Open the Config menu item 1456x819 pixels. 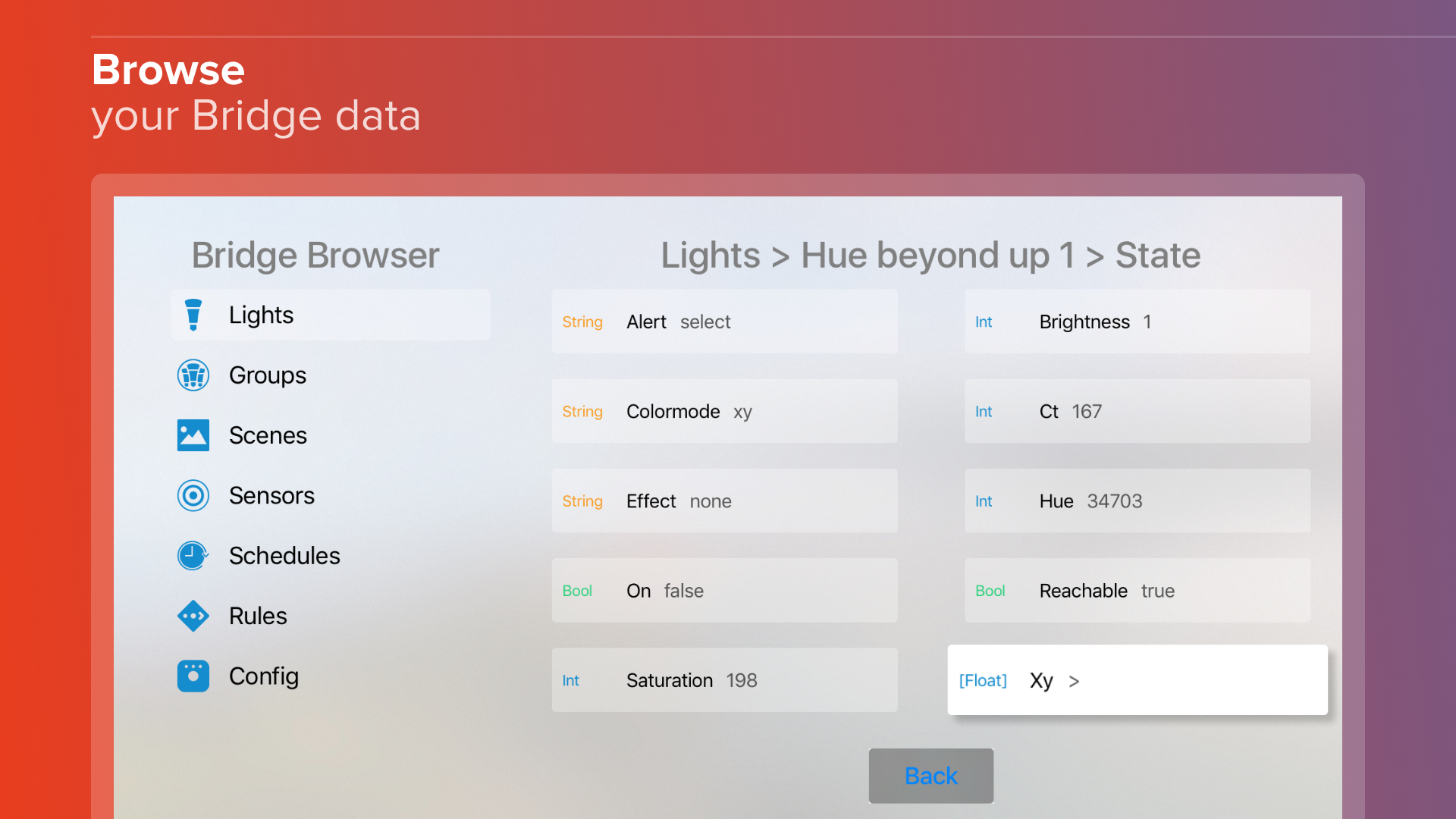point(331,676)
